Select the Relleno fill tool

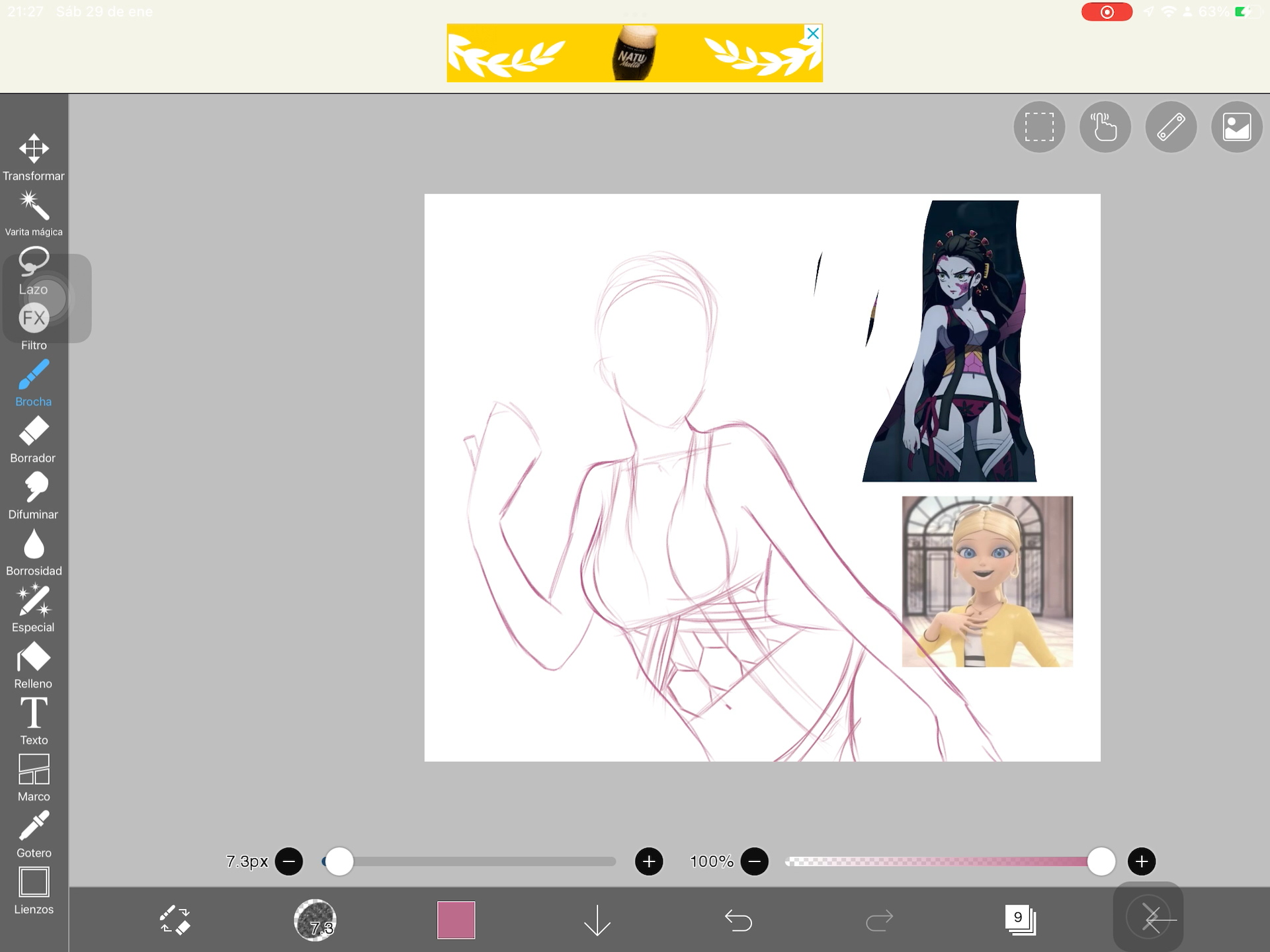coord(34,665)
